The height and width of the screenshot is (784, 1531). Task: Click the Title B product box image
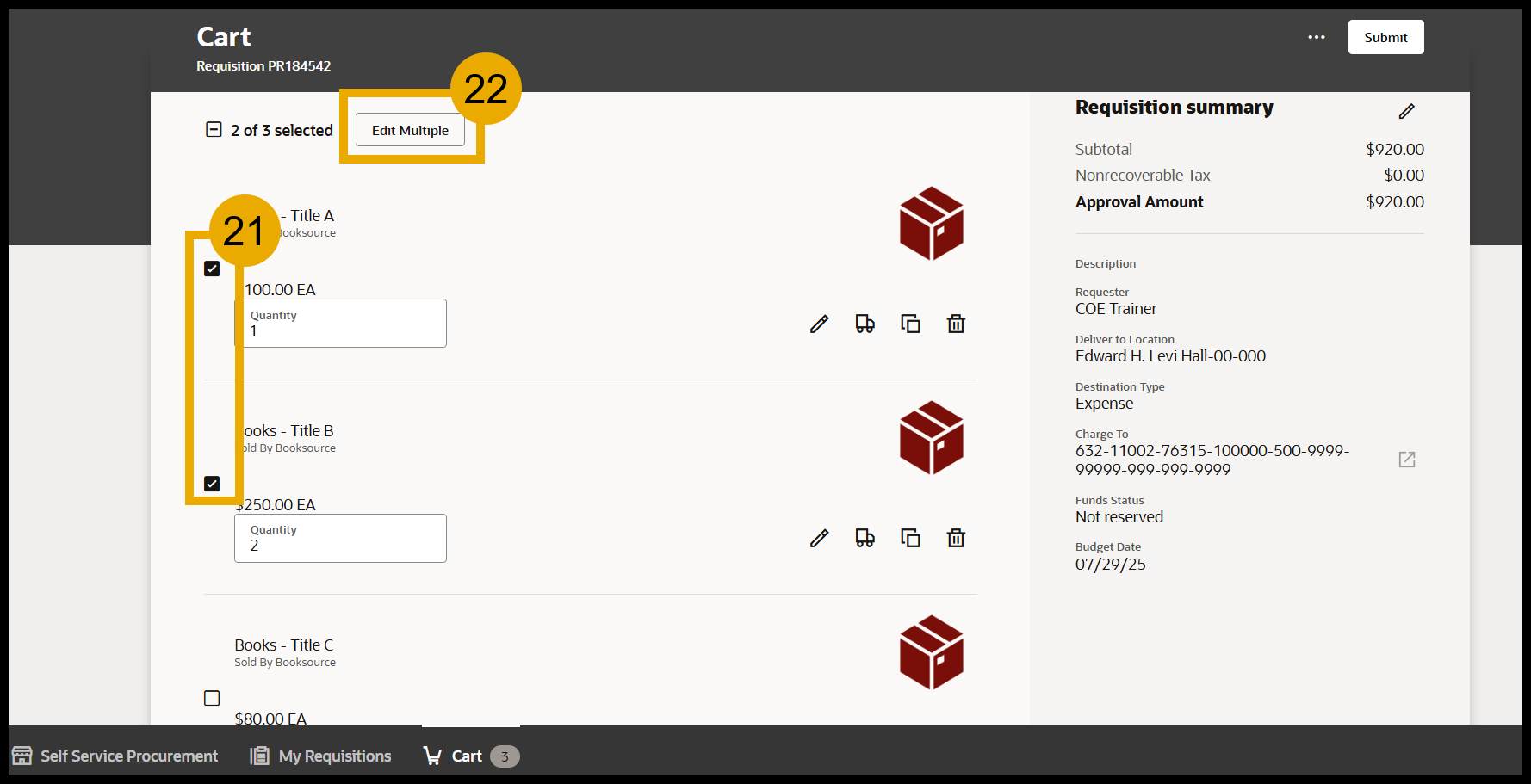click(931, 438)
